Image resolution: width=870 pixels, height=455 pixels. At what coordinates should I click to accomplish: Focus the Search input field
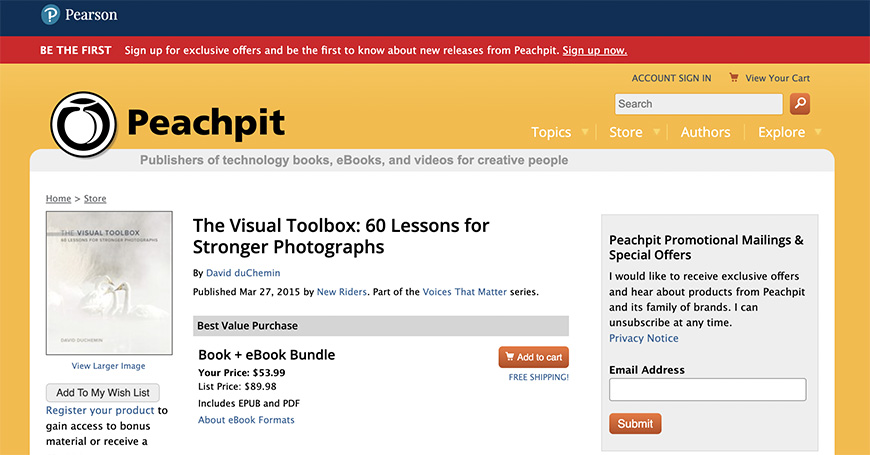click(x=699, y=104)
